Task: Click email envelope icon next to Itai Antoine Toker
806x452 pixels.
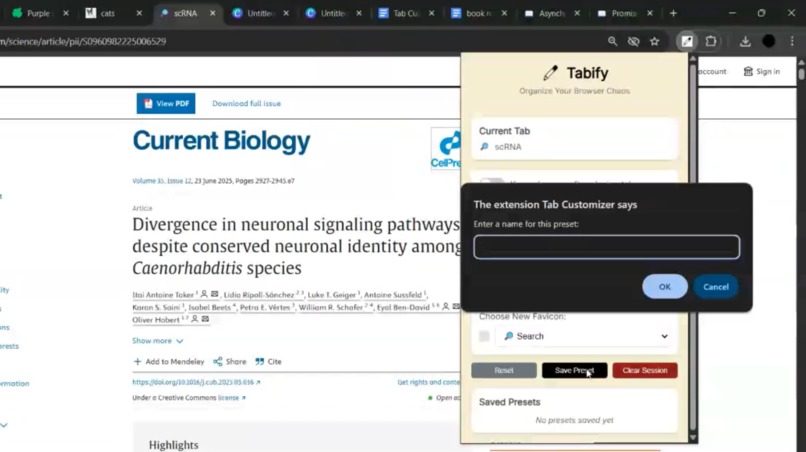Action: click(214, 294)
